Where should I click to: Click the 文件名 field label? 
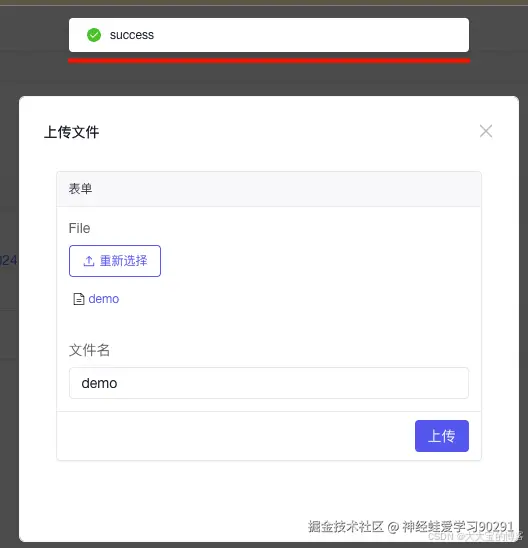(89, 350)
